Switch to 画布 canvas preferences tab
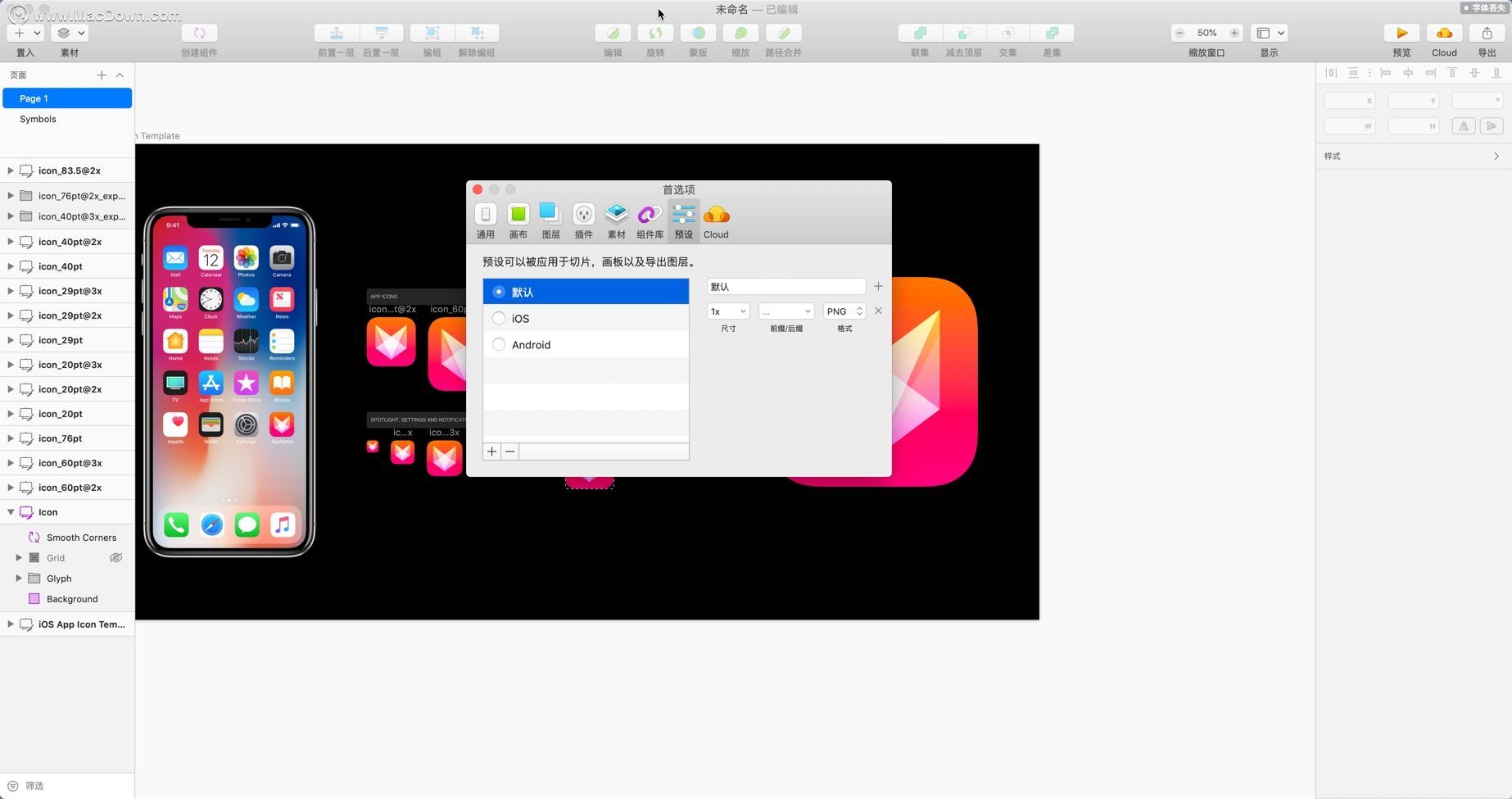 [x=518, y=221]
